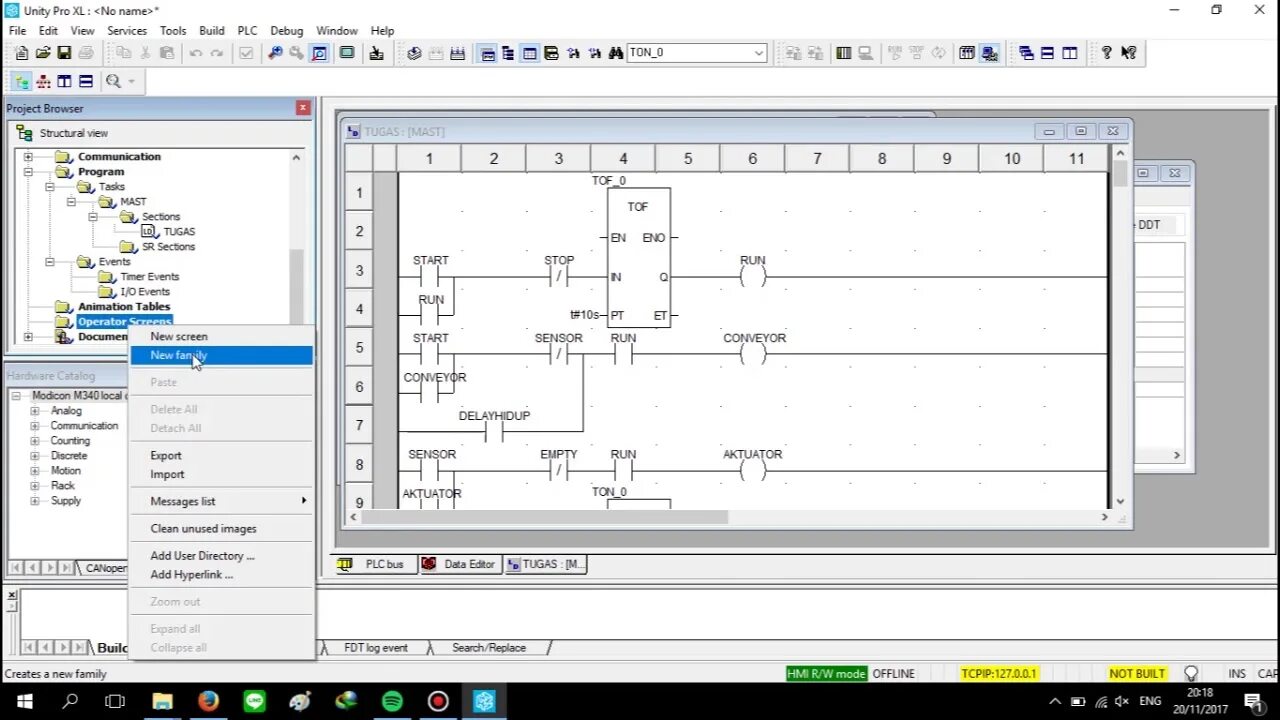
Task: Choose Add Hyperlink entry
Action: point(222,575)
